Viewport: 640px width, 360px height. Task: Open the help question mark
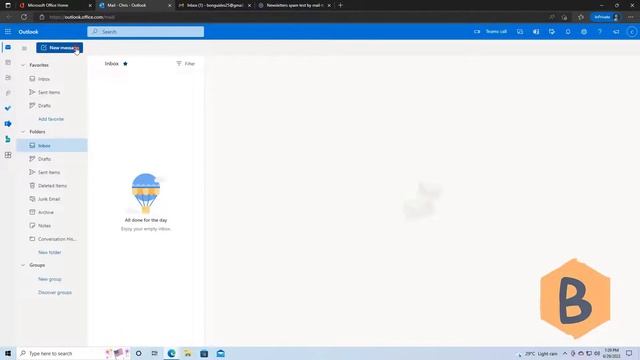click(x=600, y=31)
